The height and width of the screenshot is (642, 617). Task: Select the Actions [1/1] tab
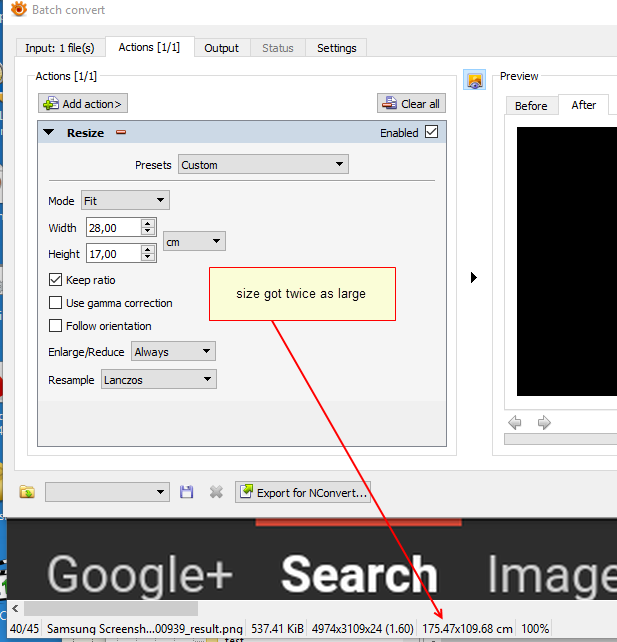149,47
